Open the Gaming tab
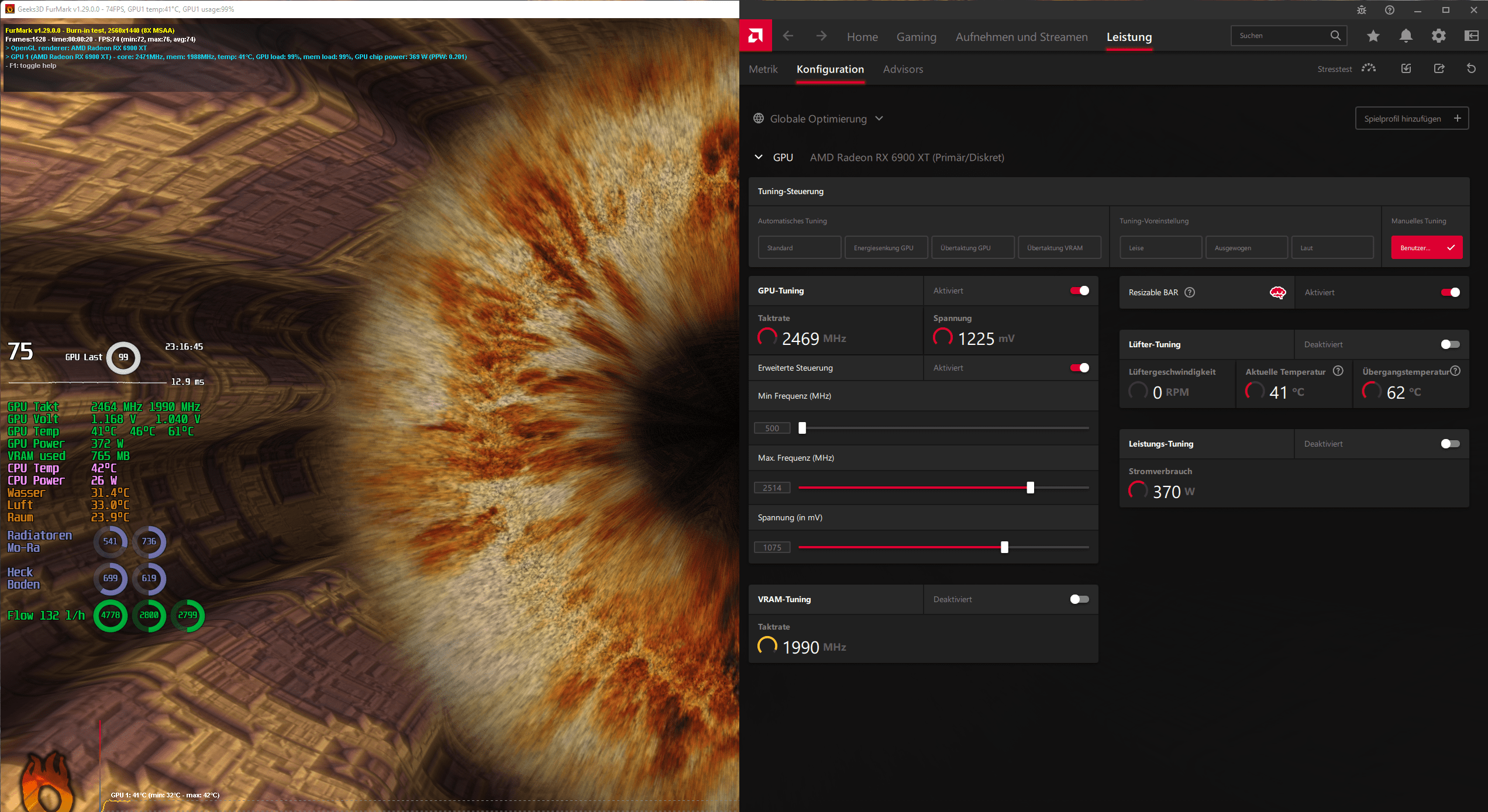This screenshot has width=1488, height=812. (x=916, y=37)
